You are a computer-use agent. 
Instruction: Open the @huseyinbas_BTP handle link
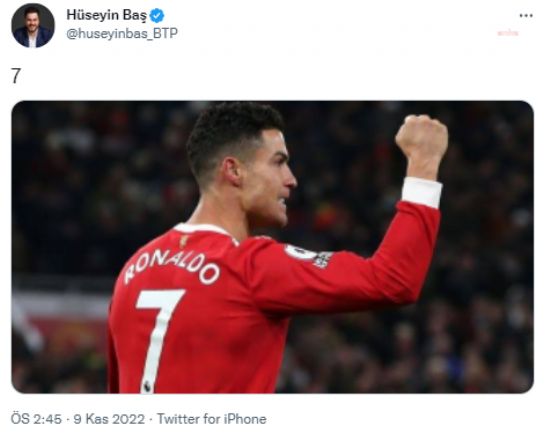tap(122, 34)
